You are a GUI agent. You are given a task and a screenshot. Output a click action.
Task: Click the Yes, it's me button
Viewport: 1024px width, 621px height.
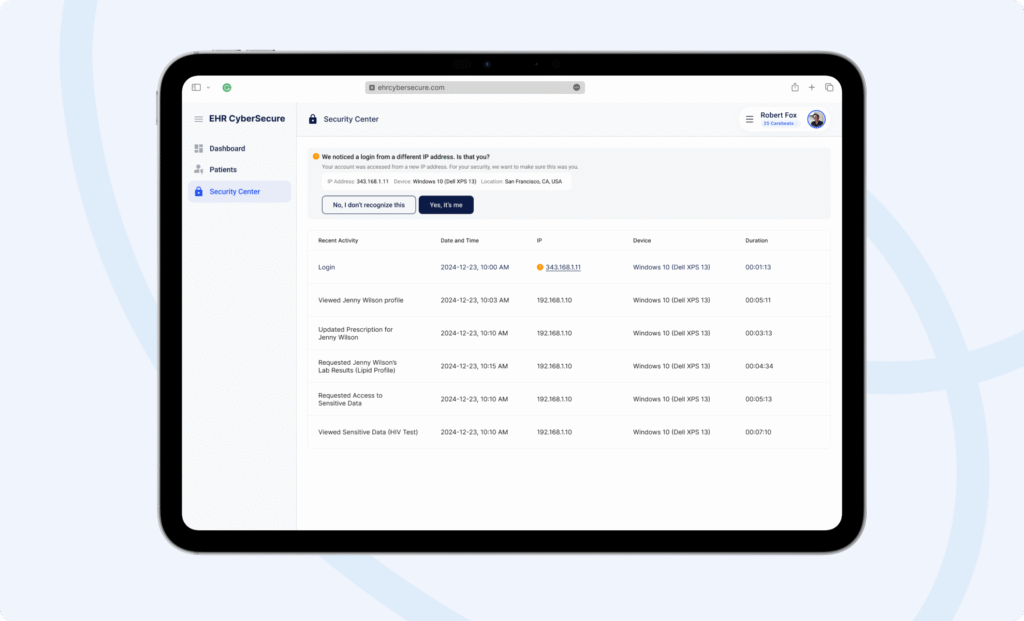tap(445, 204)
